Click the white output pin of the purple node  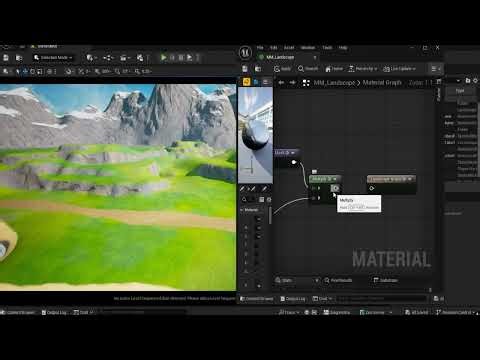(x=294, y=162)
